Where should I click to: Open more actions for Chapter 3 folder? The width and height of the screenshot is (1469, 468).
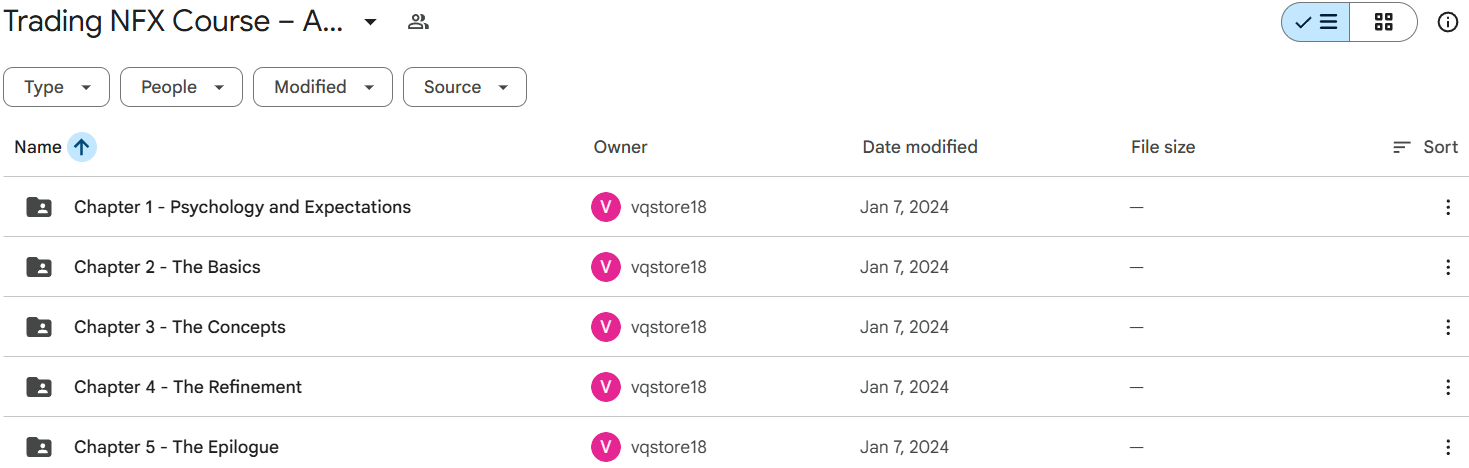1447,327
